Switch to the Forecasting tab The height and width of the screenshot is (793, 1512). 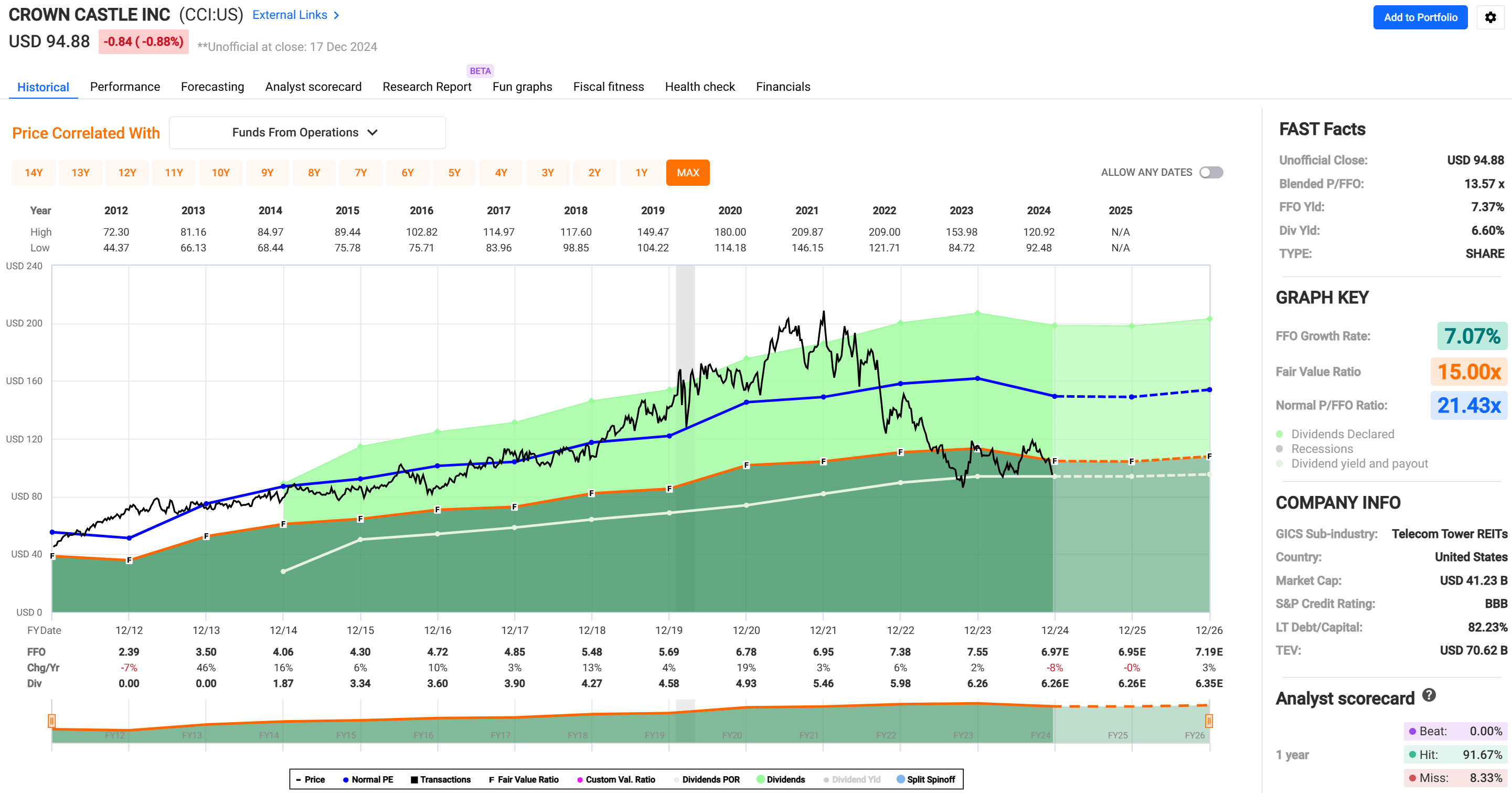(212, 86)
